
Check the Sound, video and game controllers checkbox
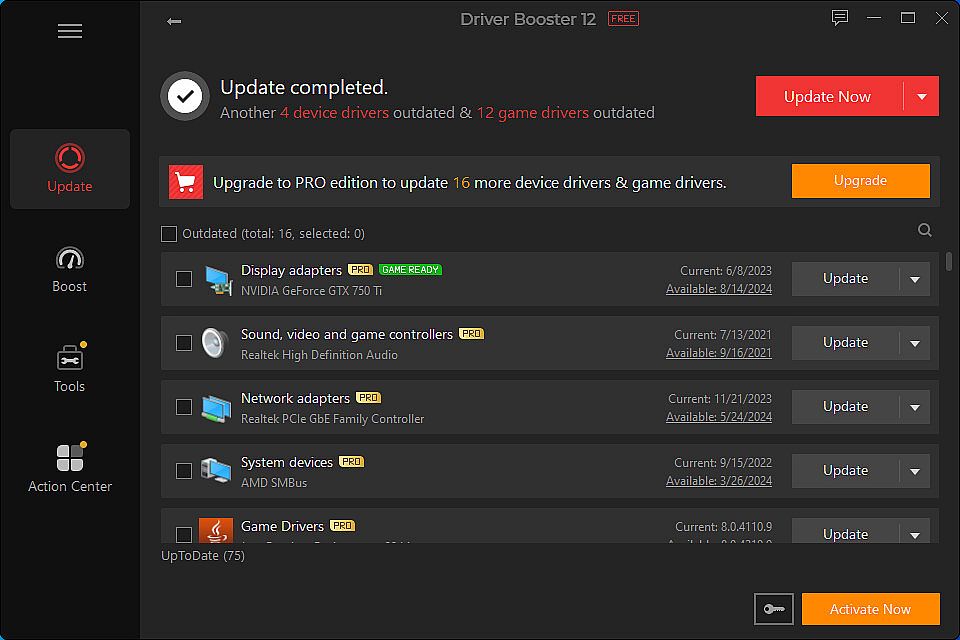point(184,343)
